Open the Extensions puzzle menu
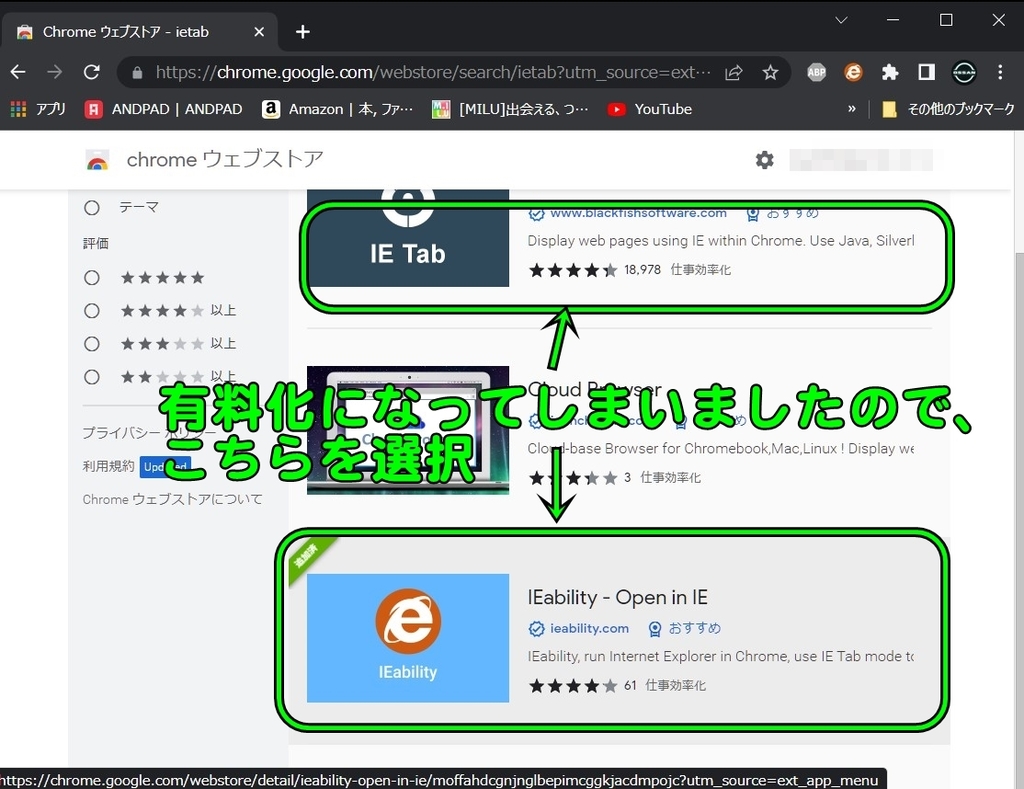This screenshot has width=1024, height=789. (889, 72)
